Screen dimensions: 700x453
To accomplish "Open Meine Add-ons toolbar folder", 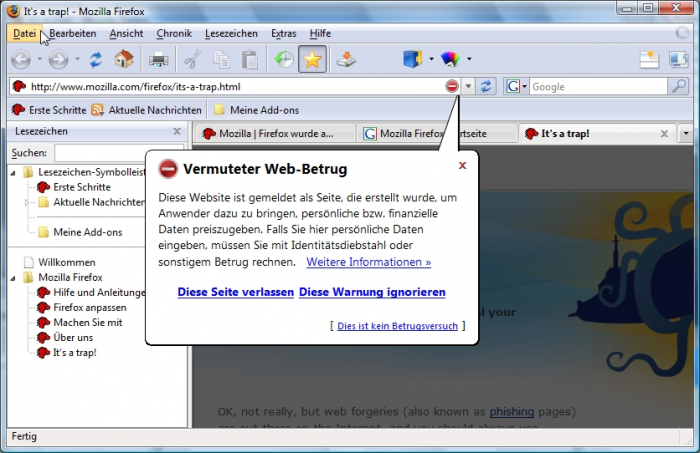I will [256, 110].
